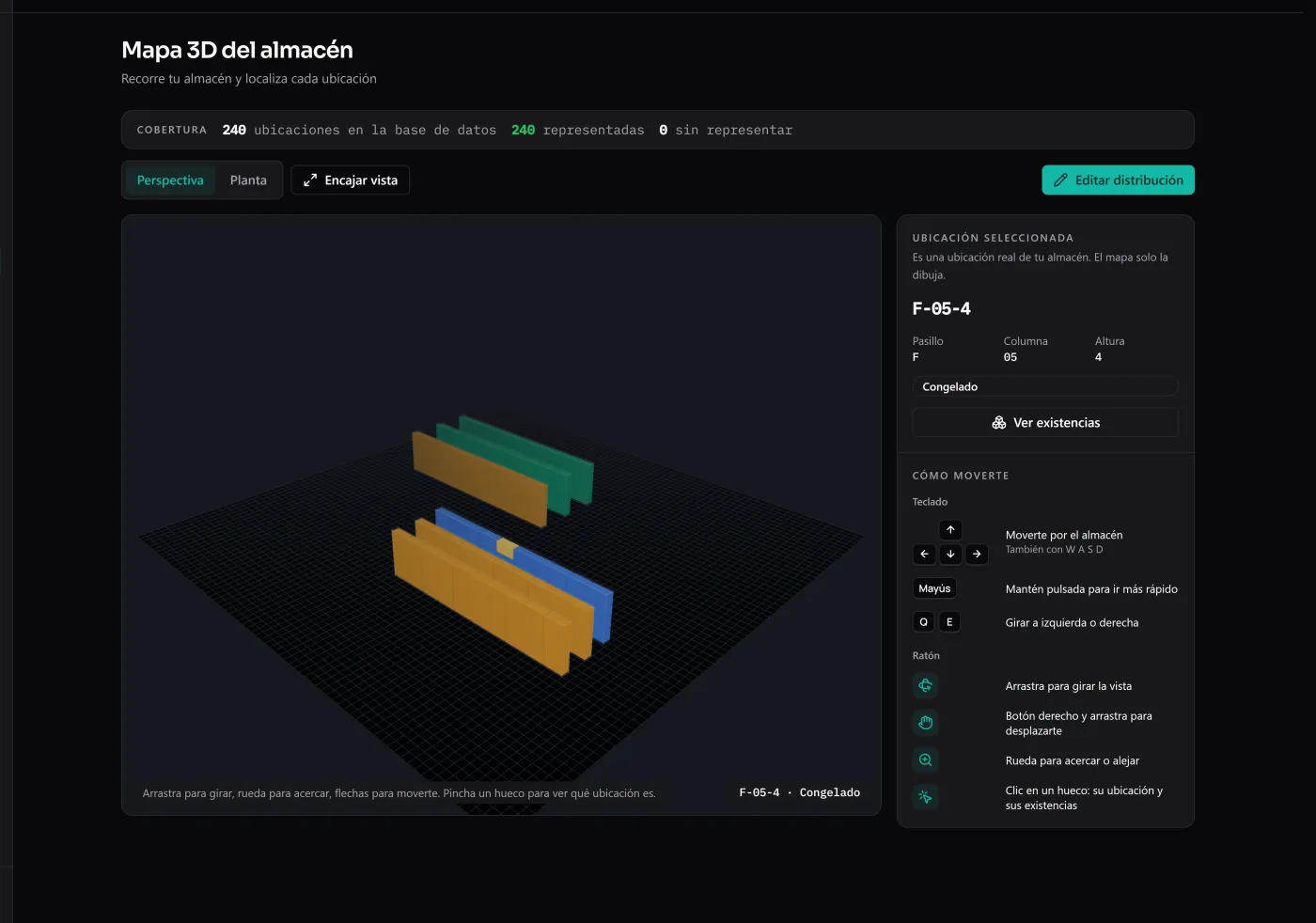Click 'Botón derecho y arrastra para desplazarte'
Viewport: 1316px width, 923px height.
[x=1079, y=724]
